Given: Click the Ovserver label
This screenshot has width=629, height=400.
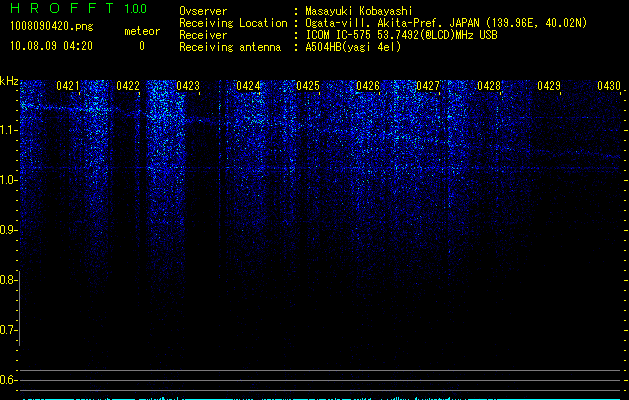Looking at the screenshot, I should 203,11.
